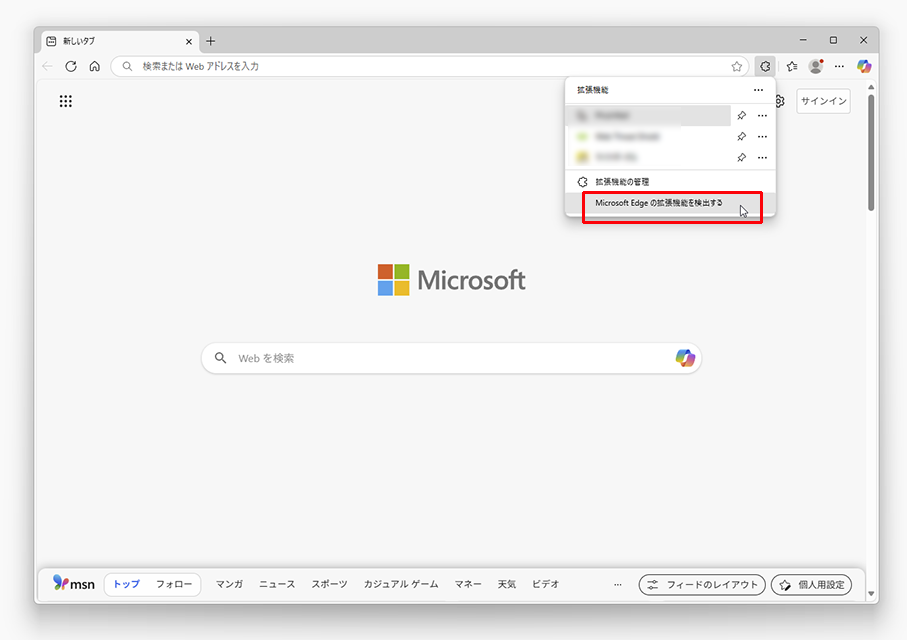Open the Extensions puzzle icon in toolbar

[x=765, y=67]
